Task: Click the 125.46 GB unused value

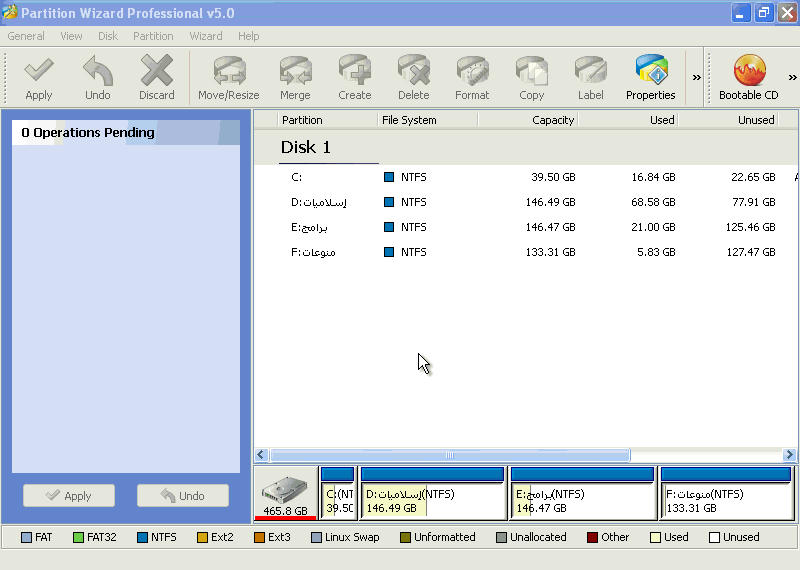Action: (750, 227)
